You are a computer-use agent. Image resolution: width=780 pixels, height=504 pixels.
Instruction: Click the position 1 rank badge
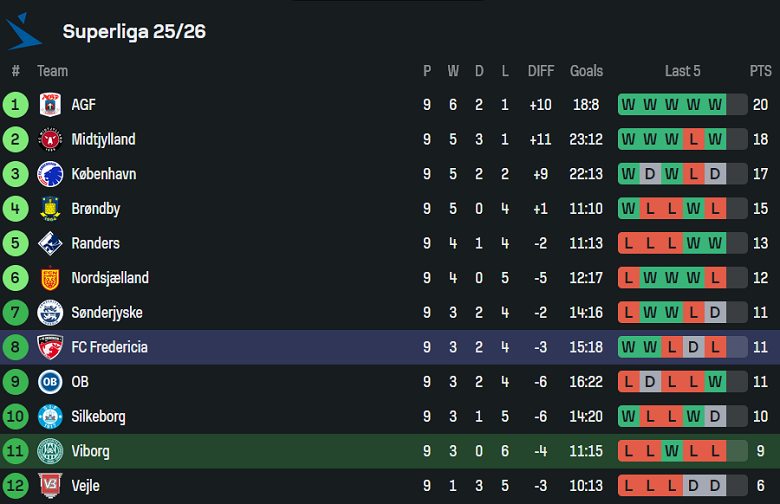pyautogui.click(x=16, y=105)
